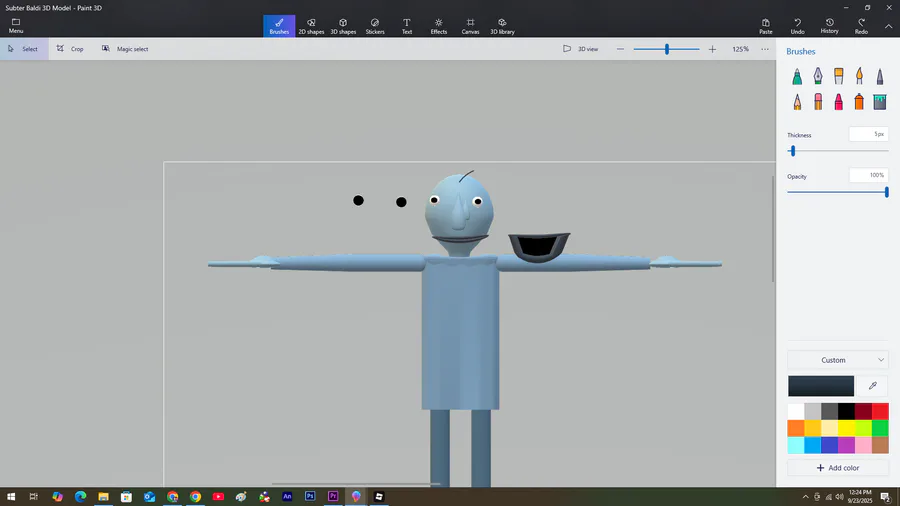The image size is (900, 506).
Task: Open the 3D library tab
Action: pos(502,26)
